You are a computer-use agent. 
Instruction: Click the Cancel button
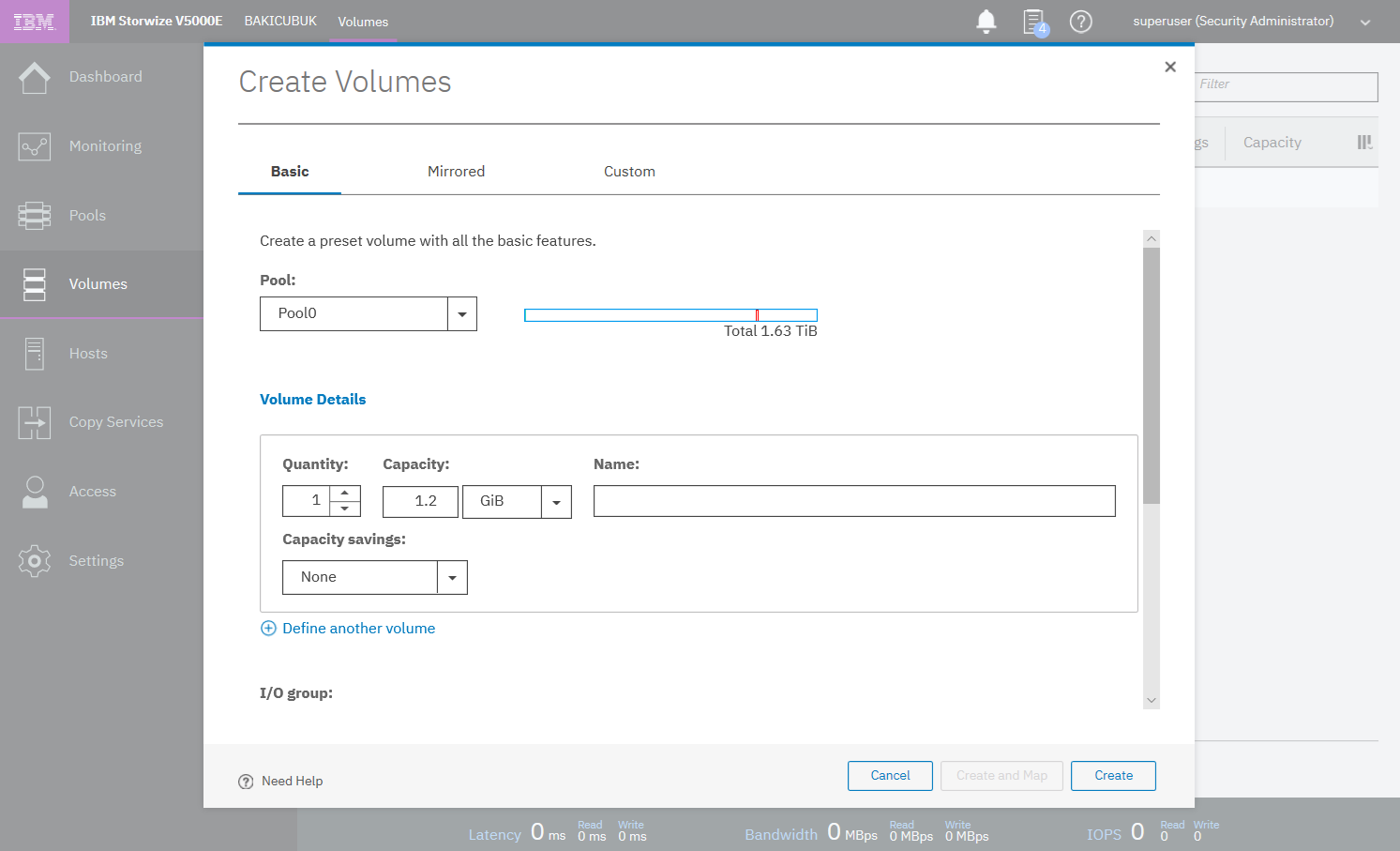click(890, 776)
